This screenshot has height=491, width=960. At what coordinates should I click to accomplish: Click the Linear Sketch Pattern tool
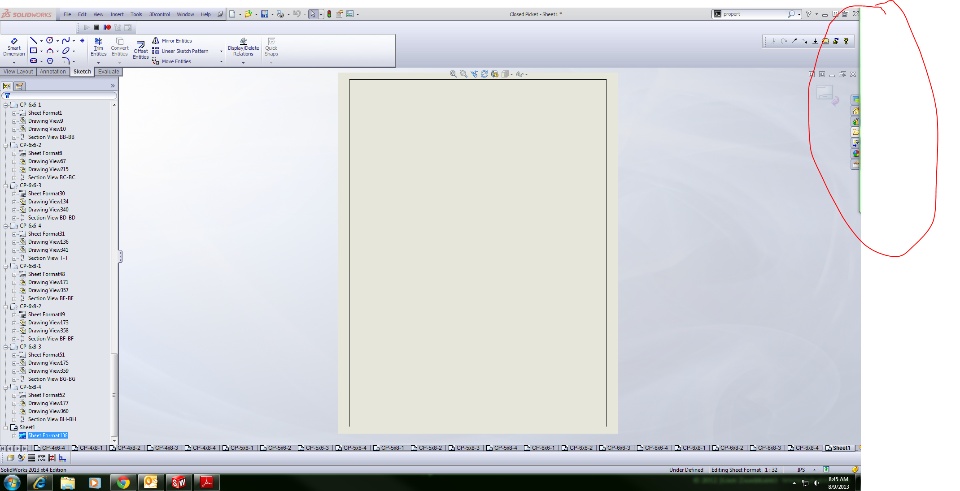coord(180,51)
